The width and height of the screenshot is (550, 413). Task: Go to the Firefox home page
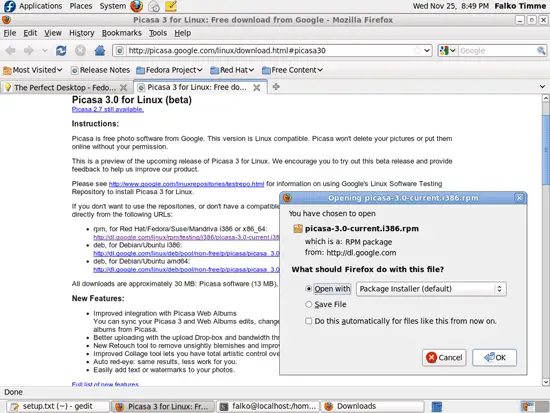[x=100, y=51]
